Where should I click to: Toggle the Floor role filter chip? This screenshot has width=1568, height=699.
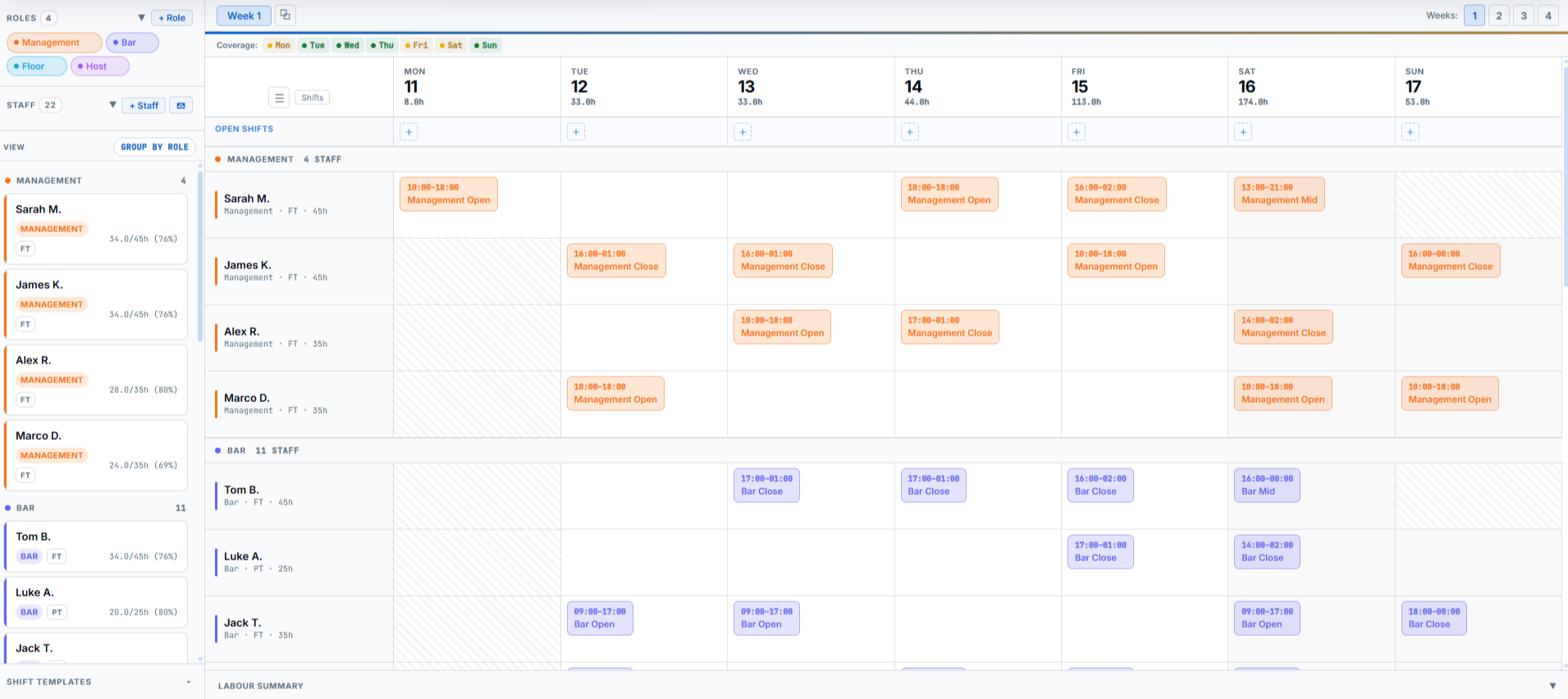click(37, 66)
